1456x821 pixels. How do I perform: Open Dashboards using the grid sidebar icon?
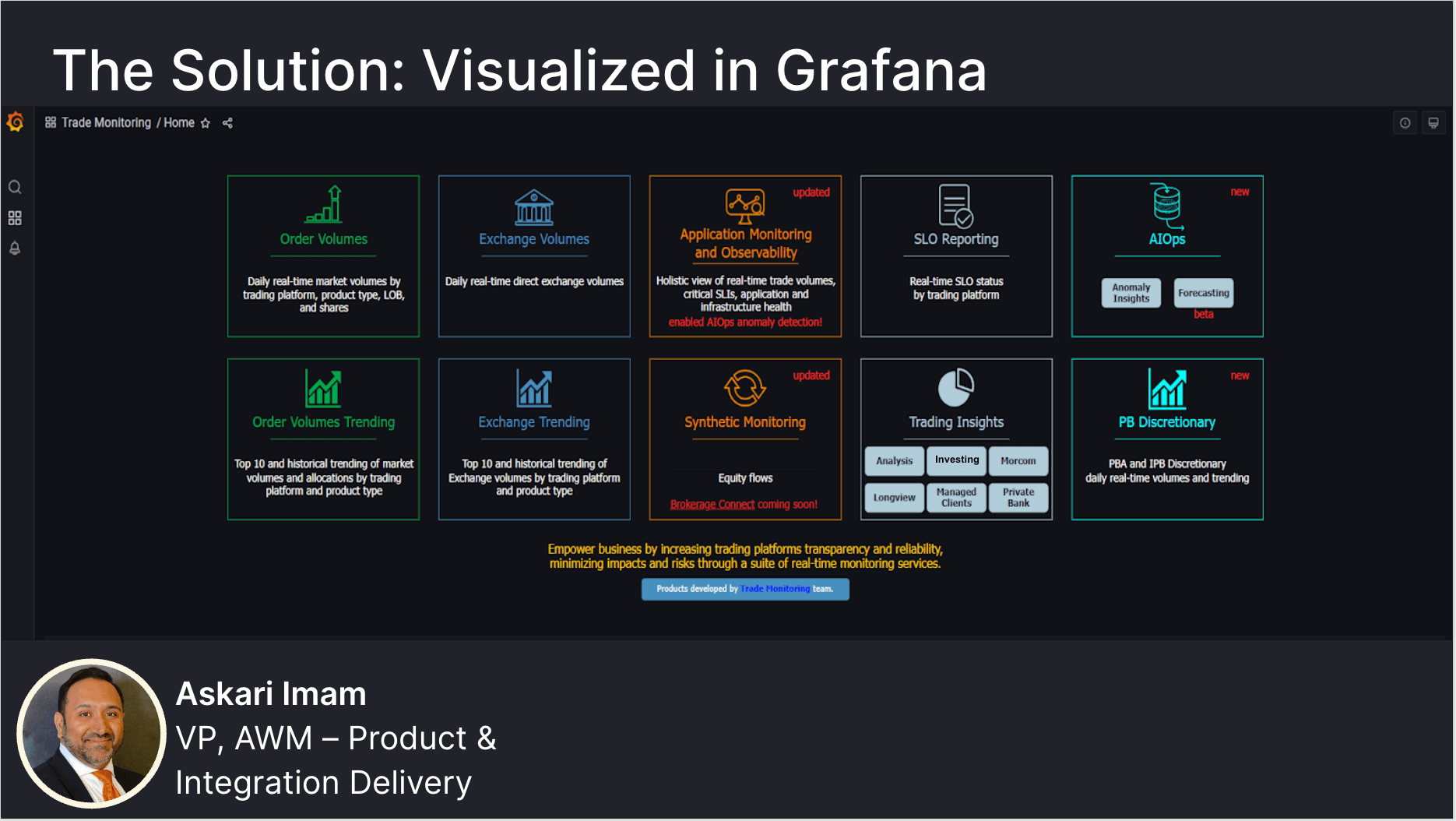15,218
